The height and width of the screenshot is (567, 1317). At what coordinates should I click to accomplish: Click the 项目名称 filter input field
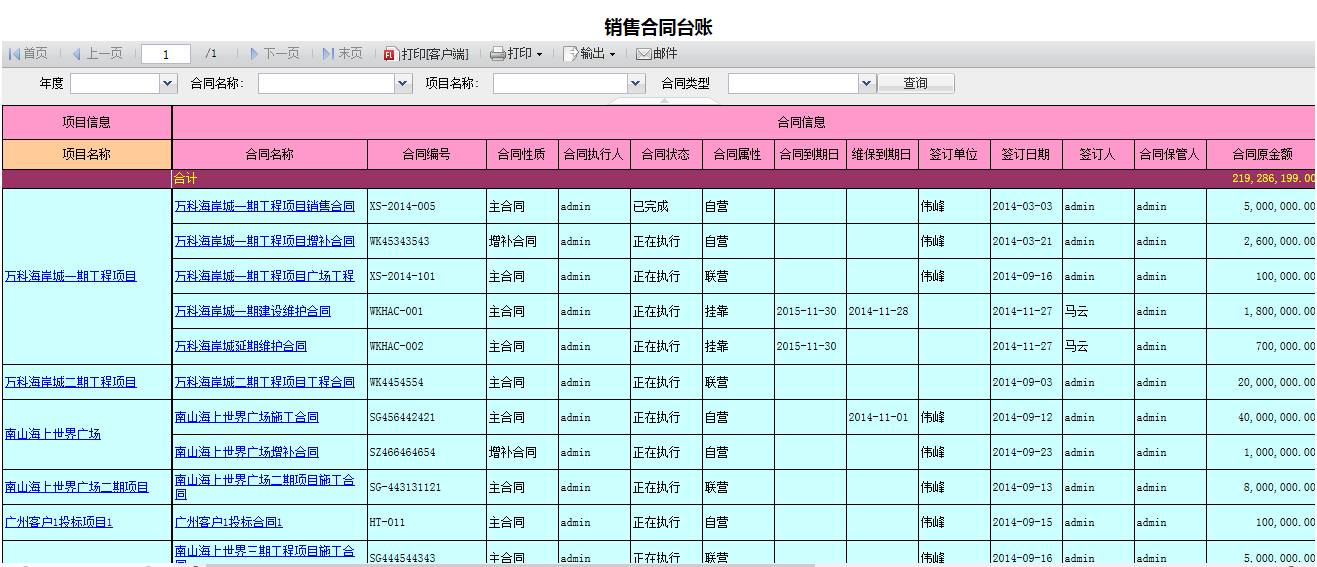click(x=561, y=84)
